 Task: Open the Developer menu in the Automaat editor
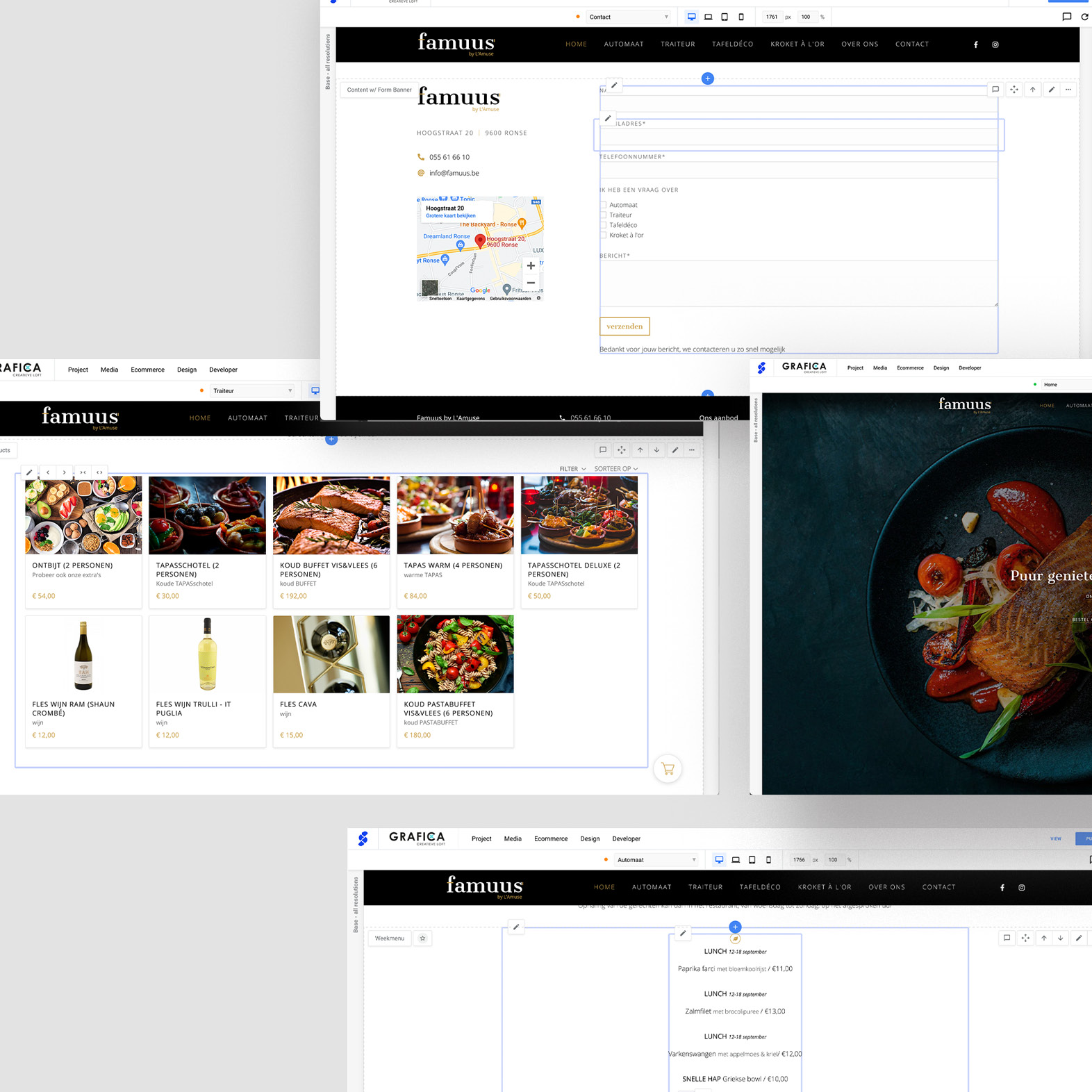pyautogui.click(x=626, y=839)
